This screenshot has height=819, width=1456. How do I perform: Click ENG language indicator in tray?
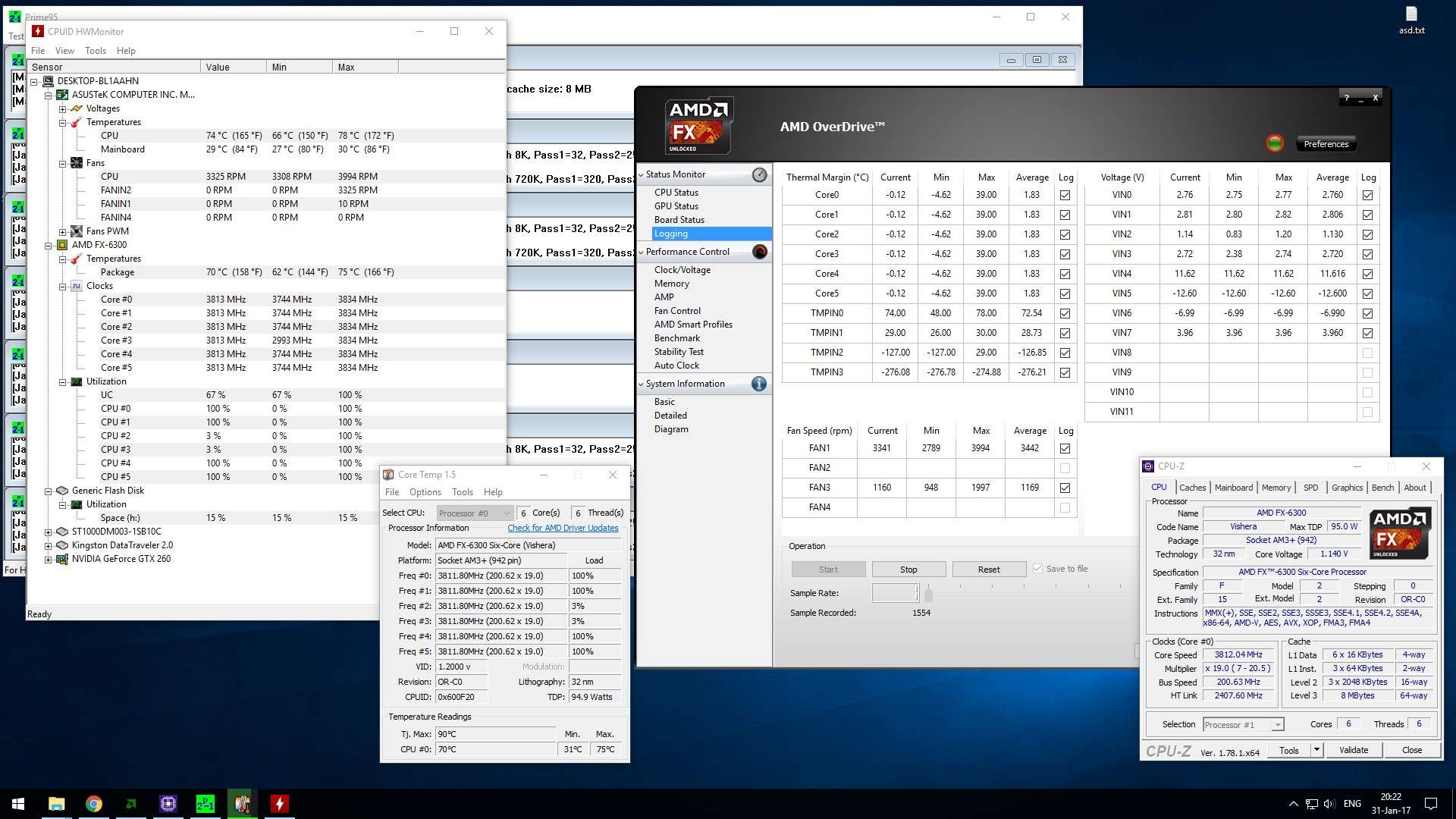(x=1352, y=804)
